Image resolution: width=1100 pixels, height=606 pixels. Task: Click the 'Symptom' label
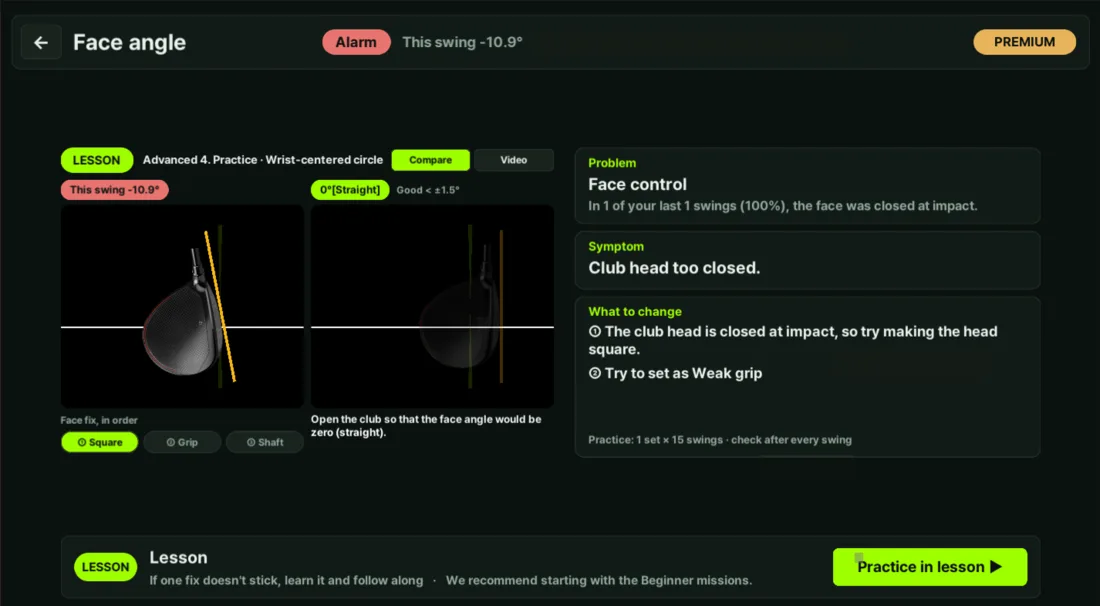616,247
